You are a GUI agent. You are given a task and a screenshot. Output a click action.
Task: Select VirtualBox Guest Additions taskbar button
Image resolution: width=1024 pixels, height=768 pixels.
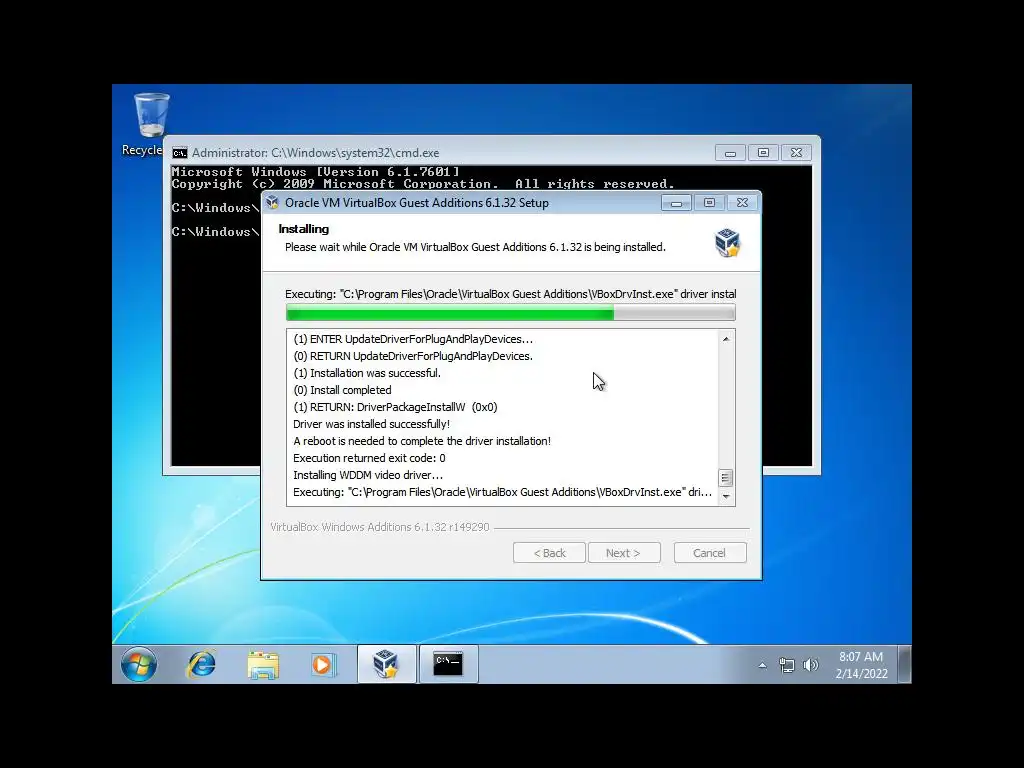(x=386, y=664)
